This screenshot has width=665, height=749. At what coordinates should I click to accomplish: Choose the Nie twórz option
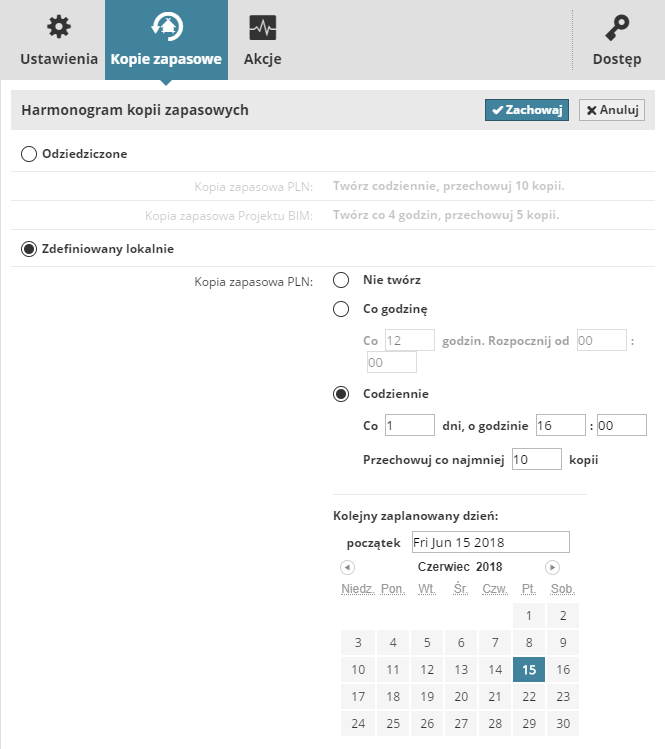pos(341,280)
